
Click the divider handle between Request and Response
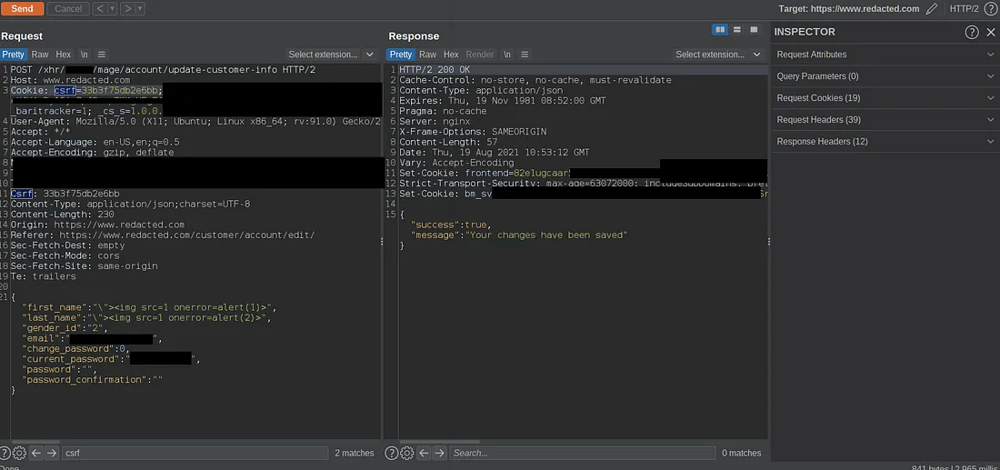(x=382, y=242)
